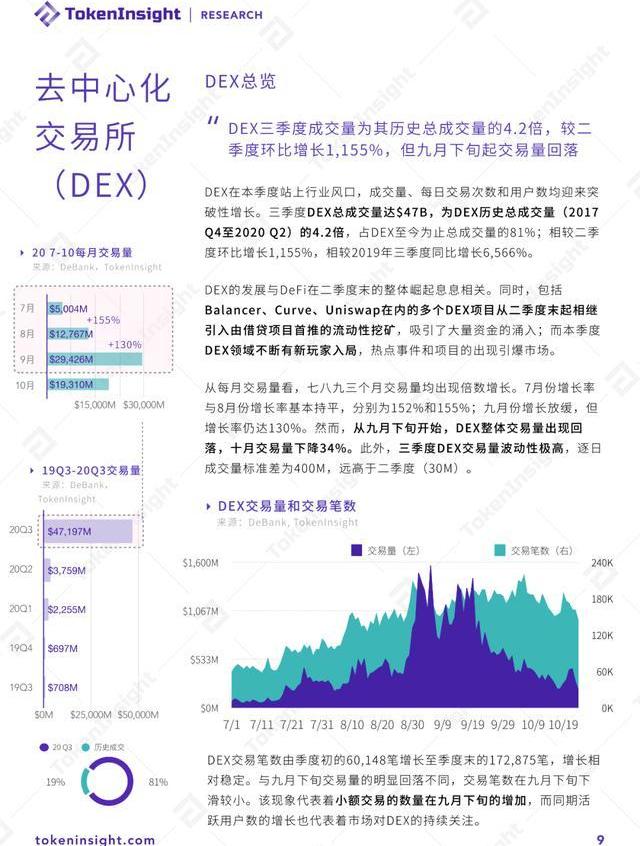Click the 交易笔数 (右) legend label
The image size is (640, 846).
pyautogui.click(x=542, y=551)
